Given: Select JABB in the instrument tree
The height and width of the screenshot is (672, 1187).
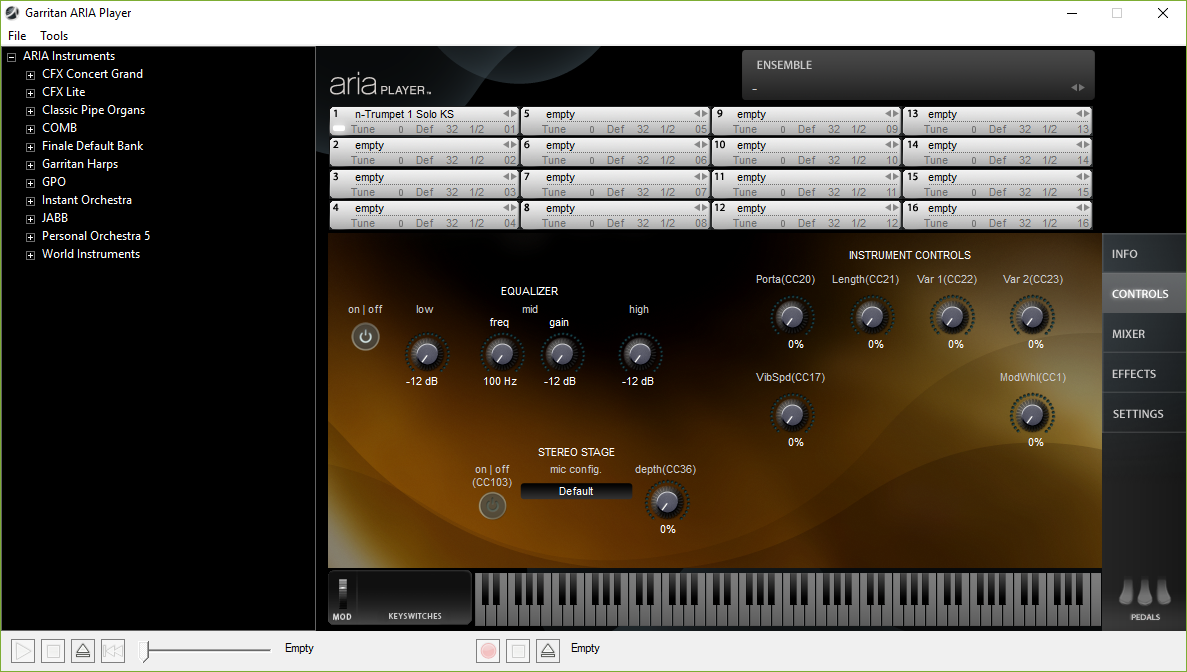Looking at the screenshot, I should click(55, 218).
